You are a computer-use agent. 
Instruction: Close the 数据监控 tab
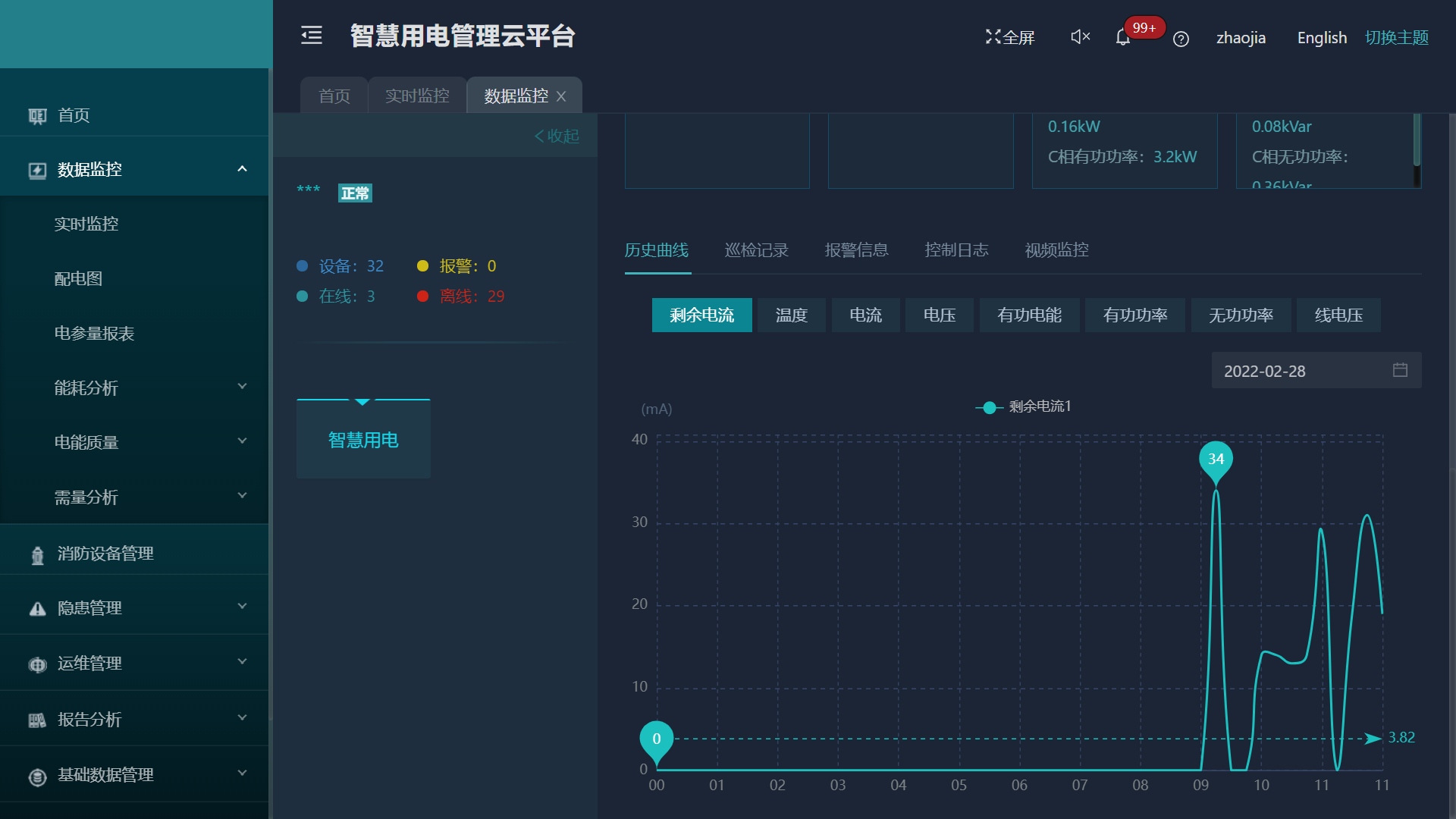(561, 96)
